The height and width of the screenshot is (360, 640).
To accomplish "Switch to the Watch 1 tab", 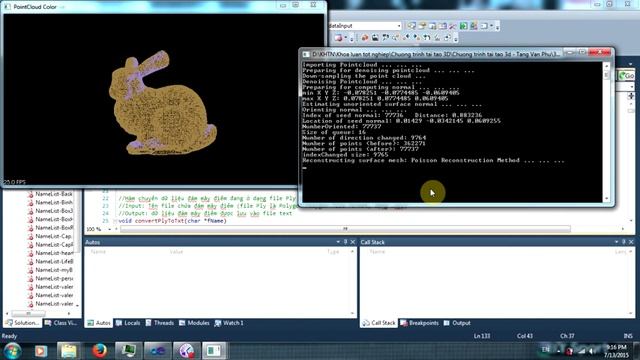I will (x=229, y=323).
